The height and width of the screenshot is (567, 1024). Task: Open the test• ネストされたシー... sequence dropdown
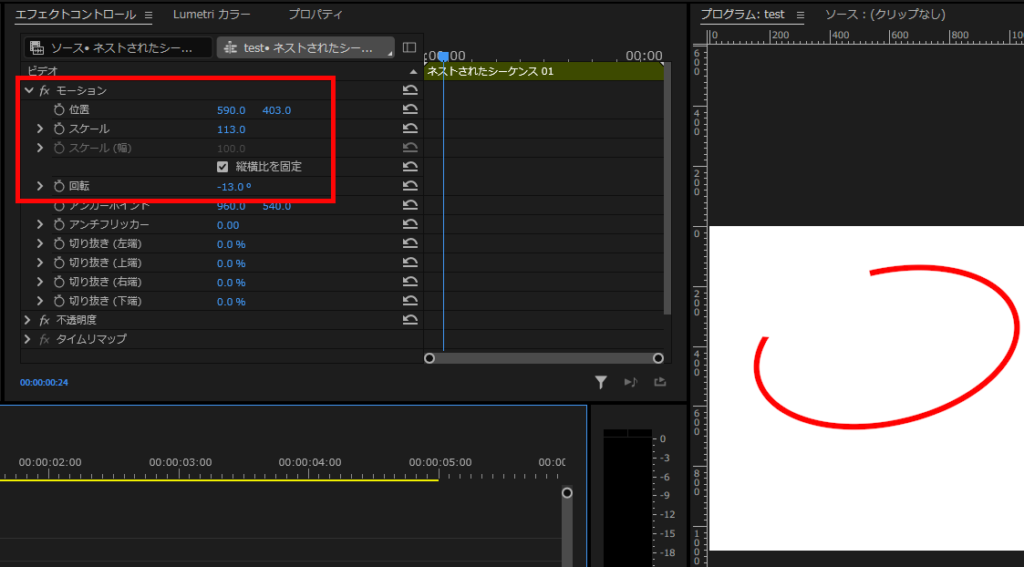pos(306,48)
